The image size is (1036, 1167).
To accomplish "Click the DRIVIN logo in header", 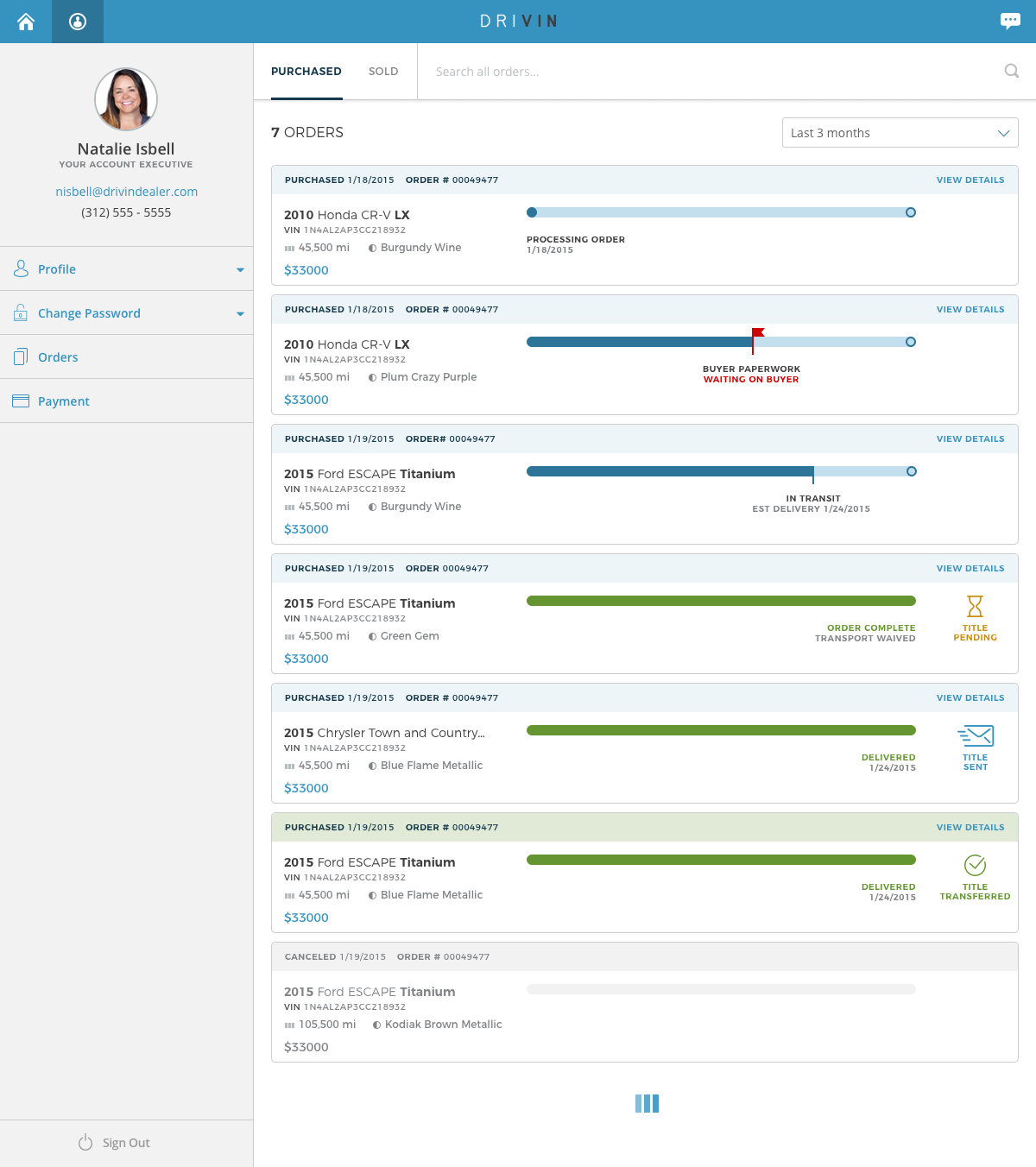I will (518, 22).
